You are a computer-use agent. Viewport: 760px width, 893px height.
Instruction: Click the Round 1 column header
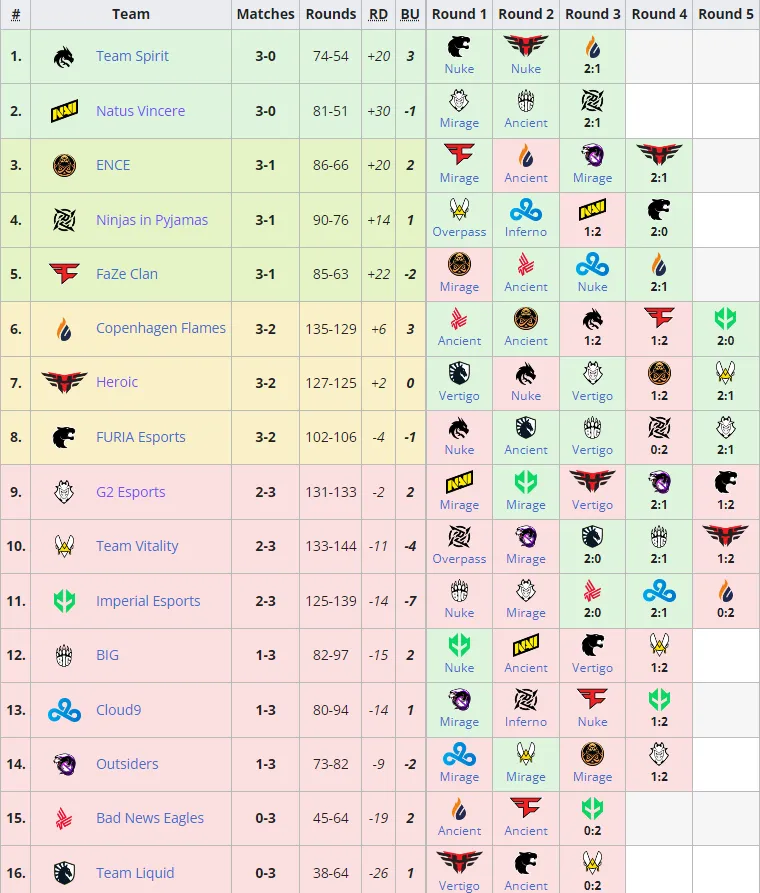[x=459, y=14]
